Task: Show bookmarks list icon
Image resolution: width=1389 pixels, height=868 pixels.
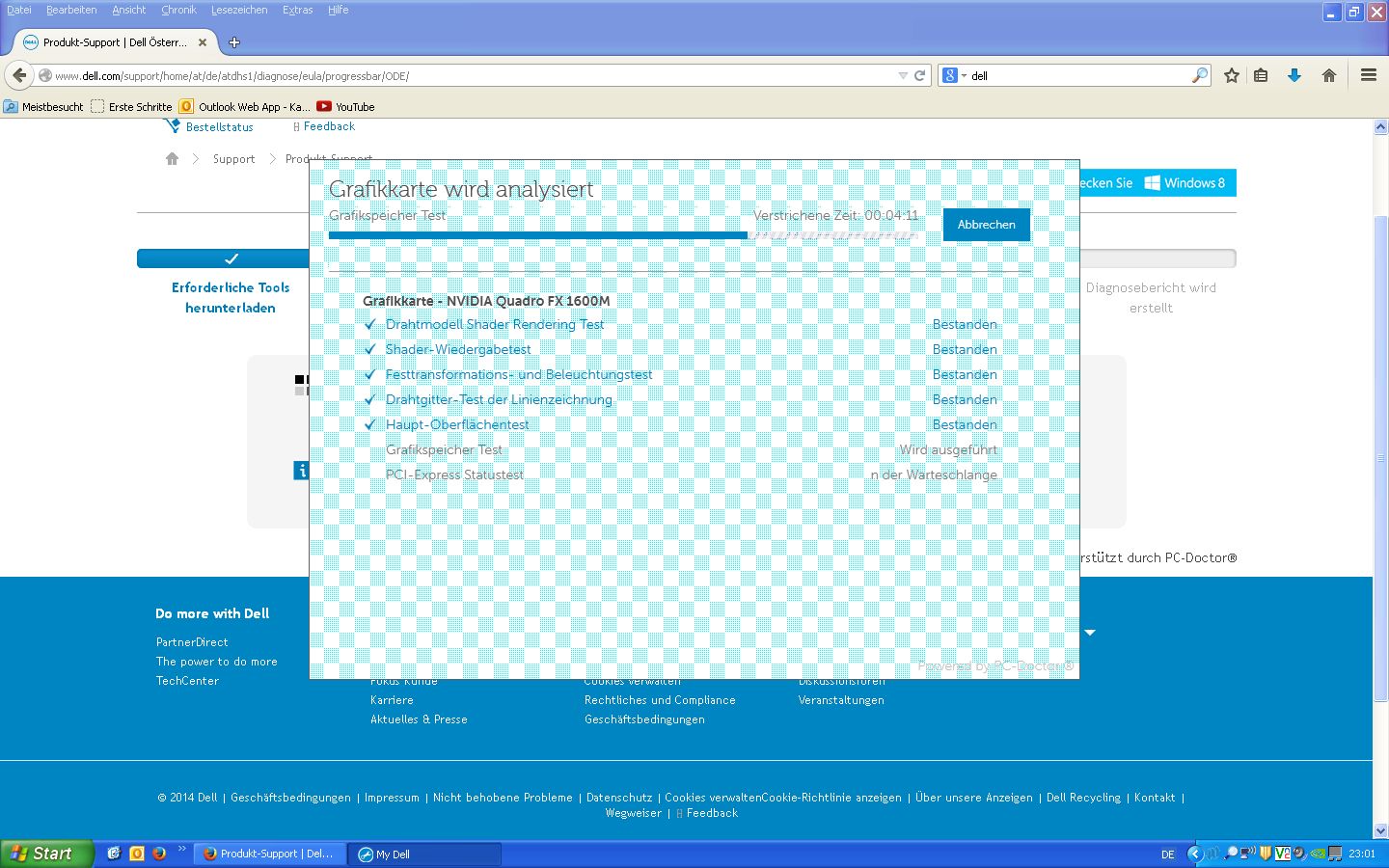Action: coord(1261,75)
